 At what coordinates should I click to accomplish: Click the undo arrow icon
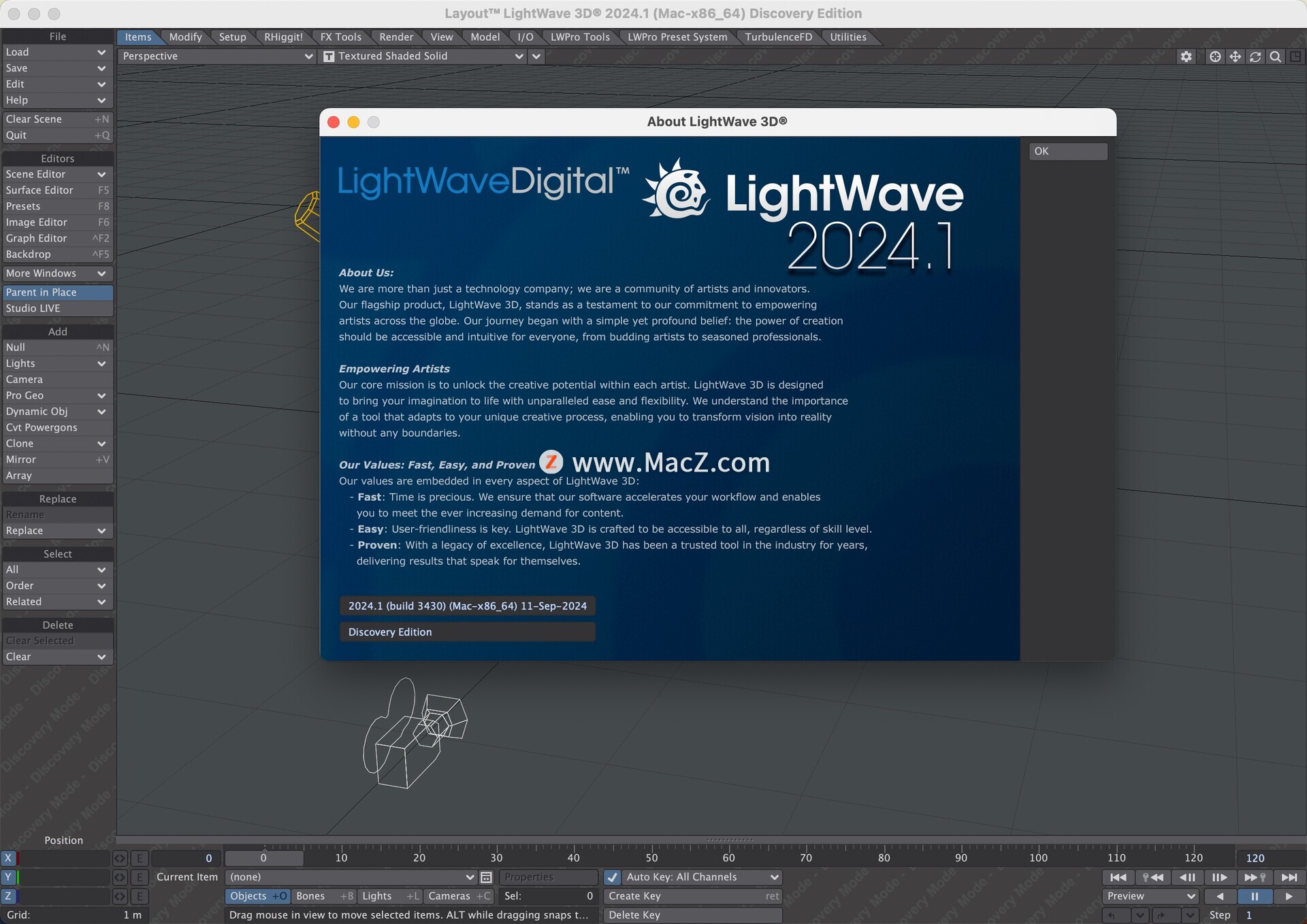(1112, 916)
